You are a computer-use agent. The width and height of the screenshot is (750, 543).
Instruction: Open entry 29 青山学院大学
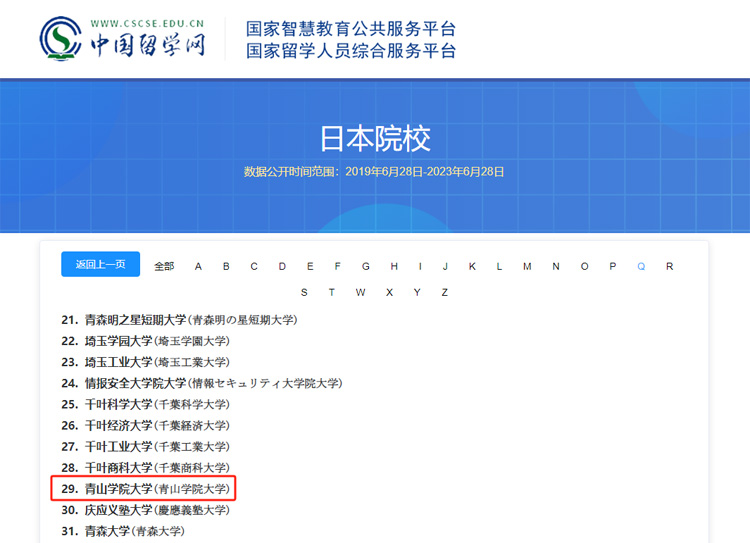pyautogui.click(x=145, y=488)
